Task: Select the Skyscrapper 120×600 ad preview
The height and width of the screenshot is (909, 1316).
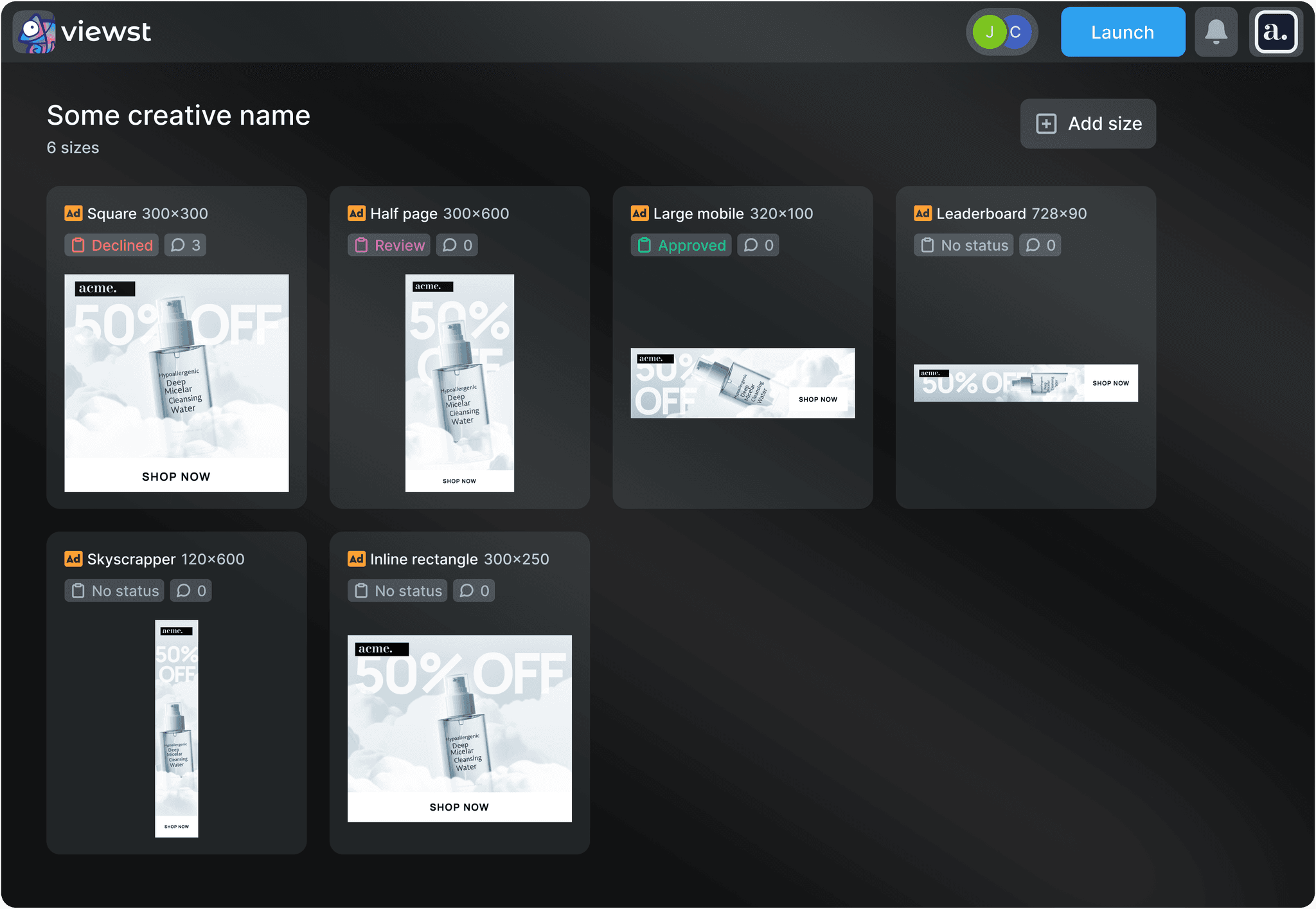Action: coord(176,728)
